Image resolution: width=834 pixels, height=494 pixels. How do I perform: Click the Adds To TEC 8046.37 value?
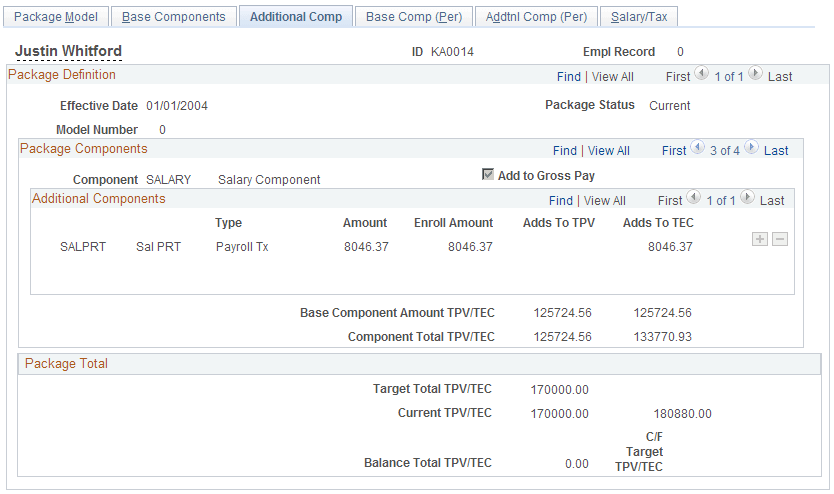tap(670, 247)
